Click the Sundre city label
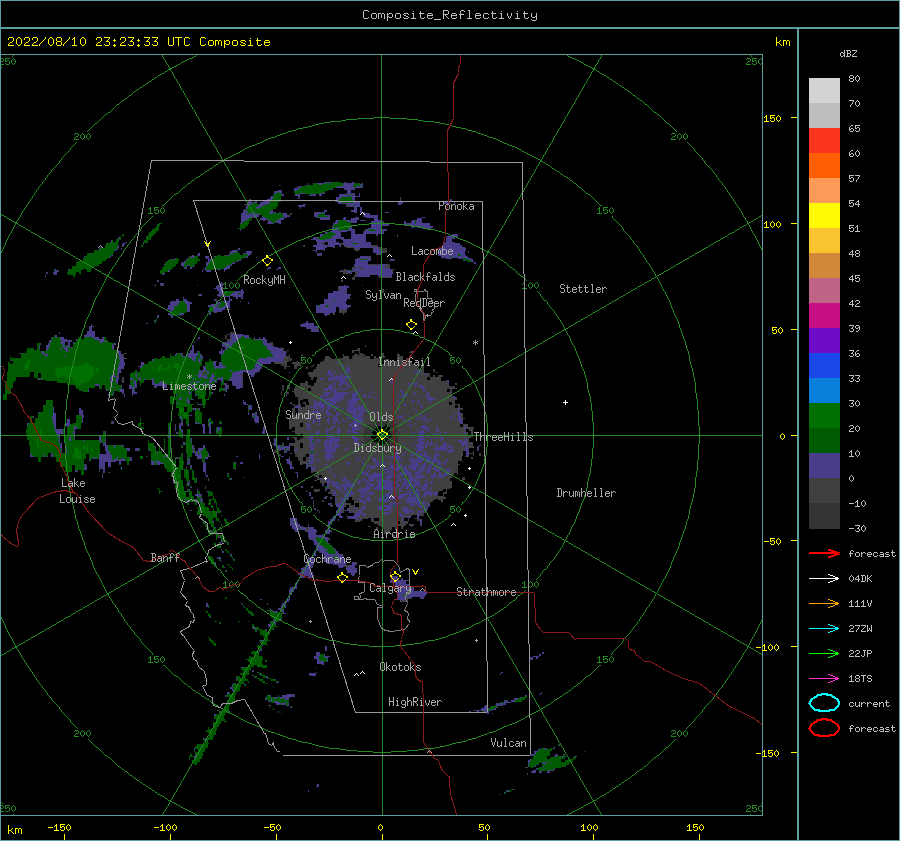 coord(303,414)
